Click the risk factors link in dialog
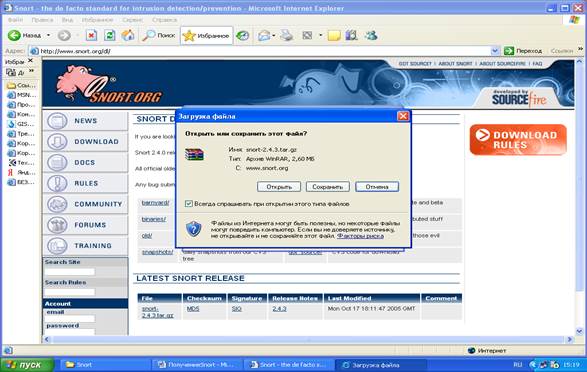Image resolution: width=587 pixels, height=372 pixels. 360,236
